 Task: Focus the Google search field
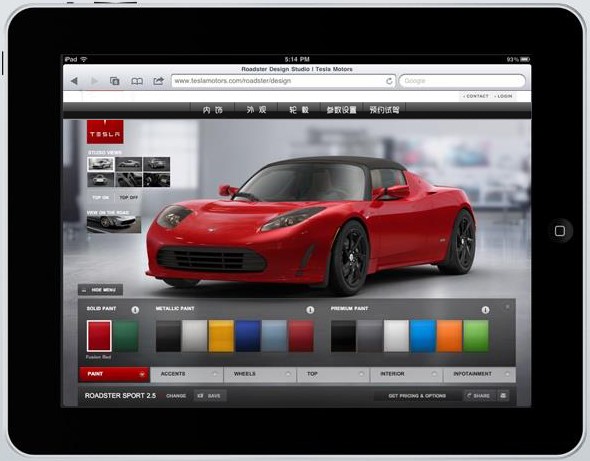pos(462,81)
